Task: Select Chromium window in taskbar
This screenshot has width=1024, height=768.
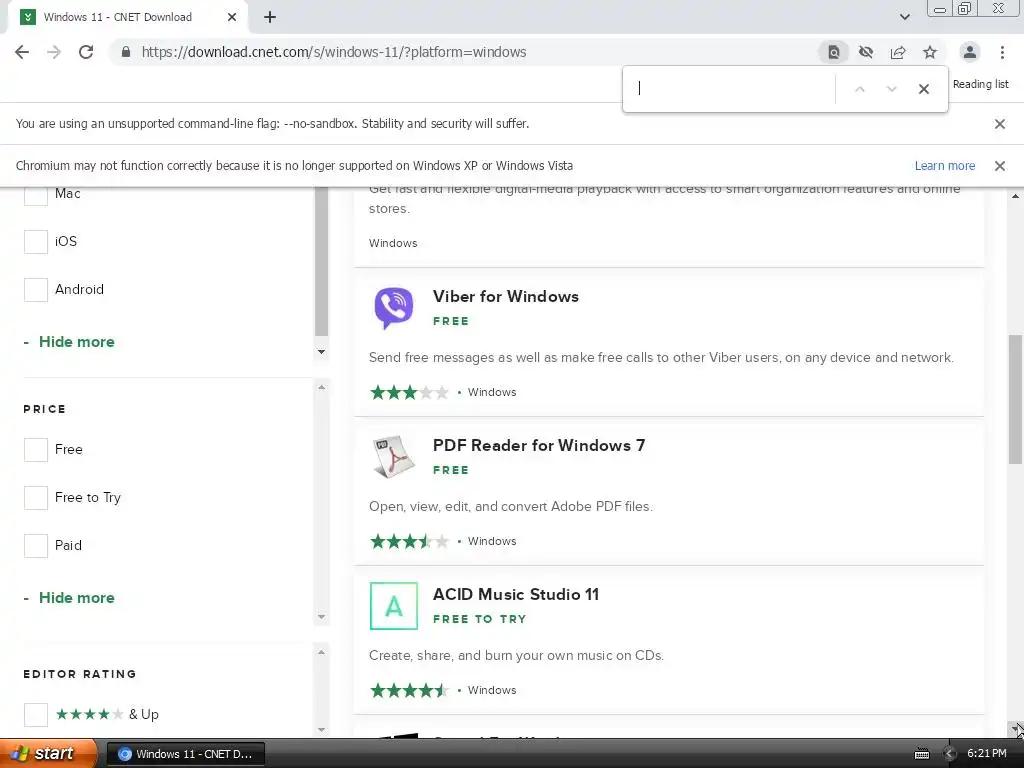Action: (185, 754)
